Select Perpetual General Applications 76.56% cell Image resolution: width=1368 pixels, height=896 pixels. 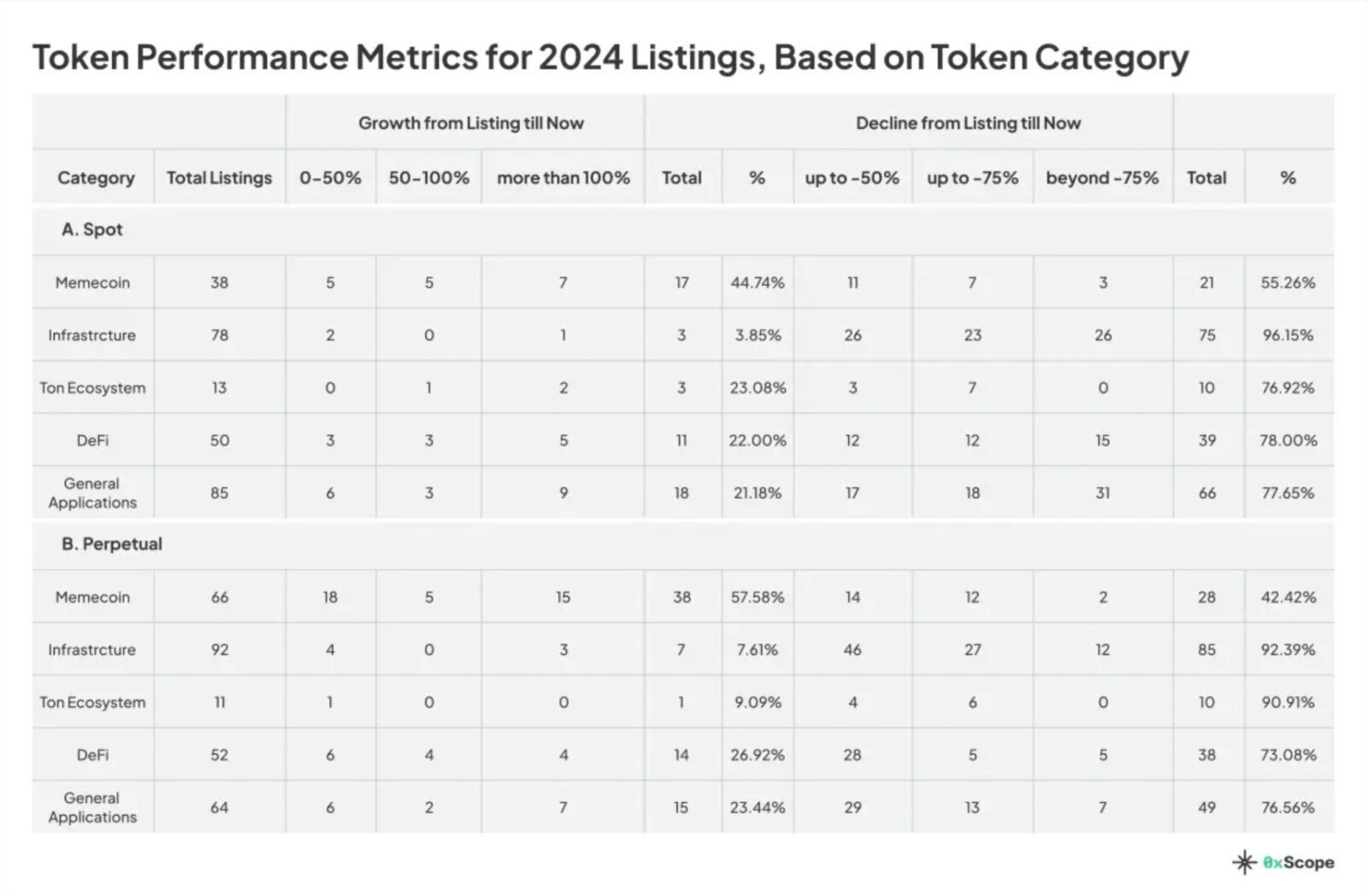coord(1288,807)
